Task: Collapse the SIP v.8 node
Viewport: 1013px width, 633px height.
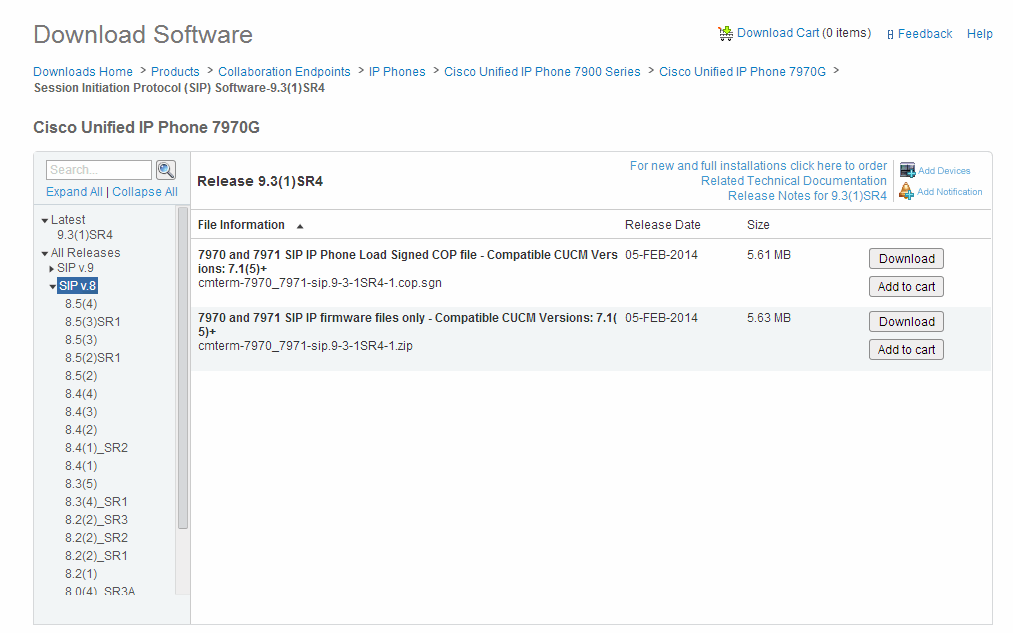Action: (x=52, y=286)
